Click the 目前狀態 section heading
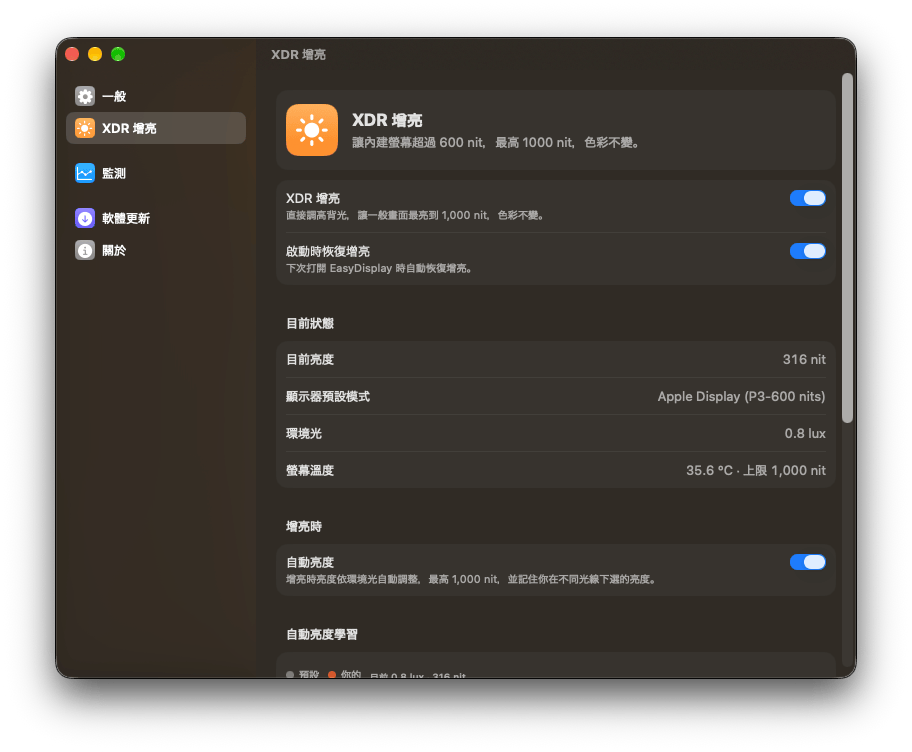The height and width of the screenshot is (752, 912). point(310,323)
